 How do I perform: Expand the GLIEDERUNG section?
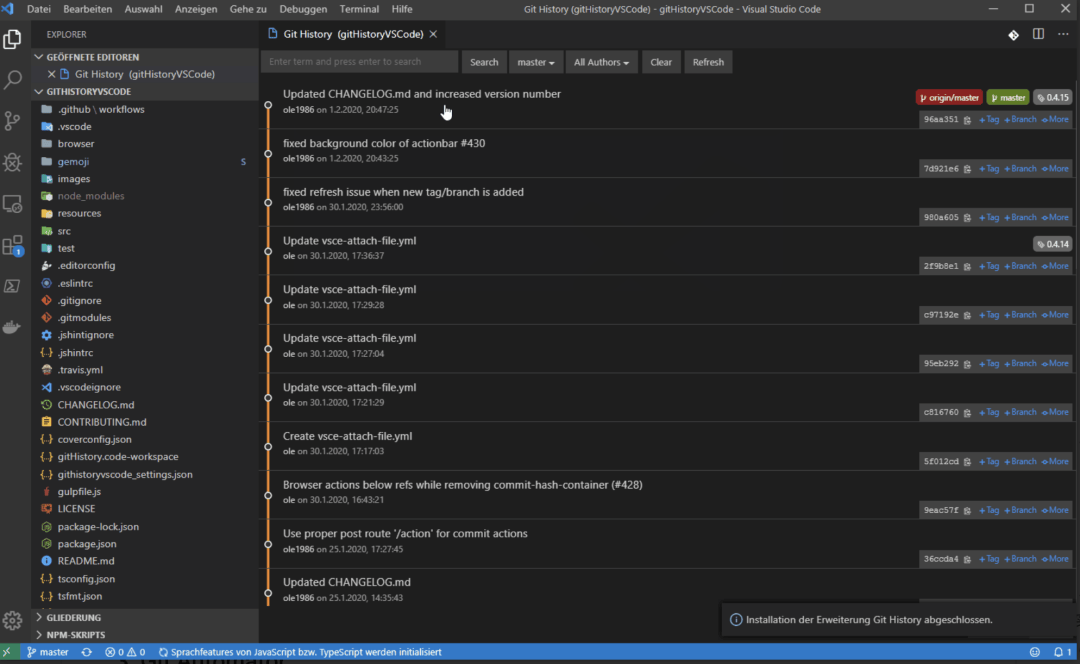point(74,618)
